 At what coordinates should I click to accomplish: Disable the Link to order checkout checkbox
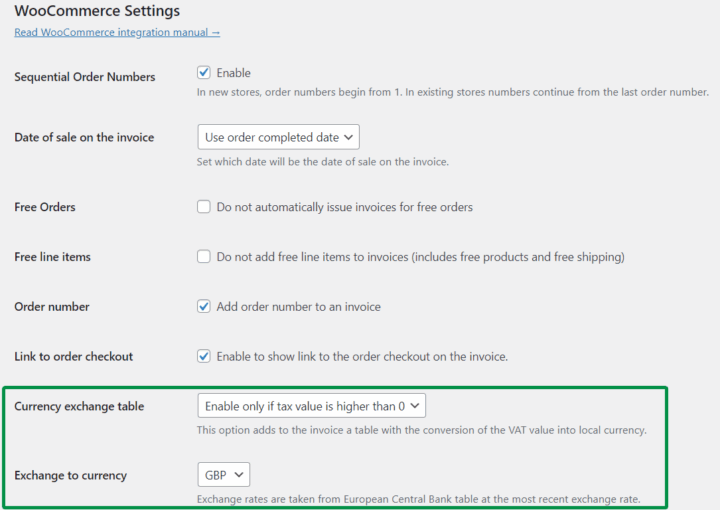pyautogui.click(x=204, y=356)
